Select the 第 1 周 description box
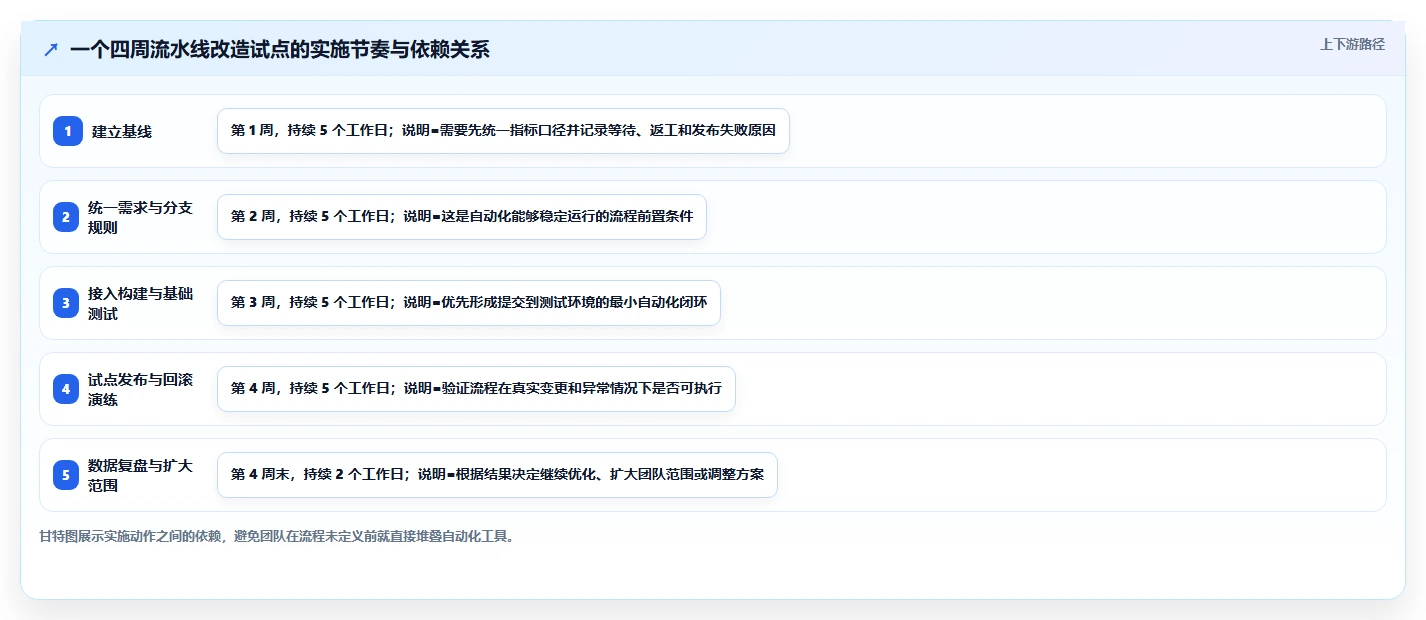The height and width of the screenshot is (620, 1426). tap(503, 131)
